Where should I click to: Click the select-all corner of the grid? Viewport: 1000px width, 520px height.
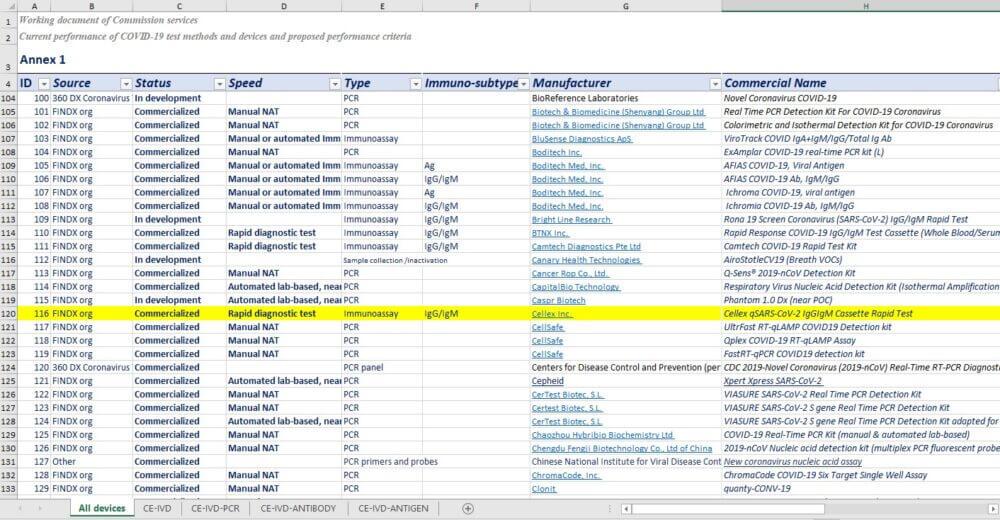pos(8,6)
